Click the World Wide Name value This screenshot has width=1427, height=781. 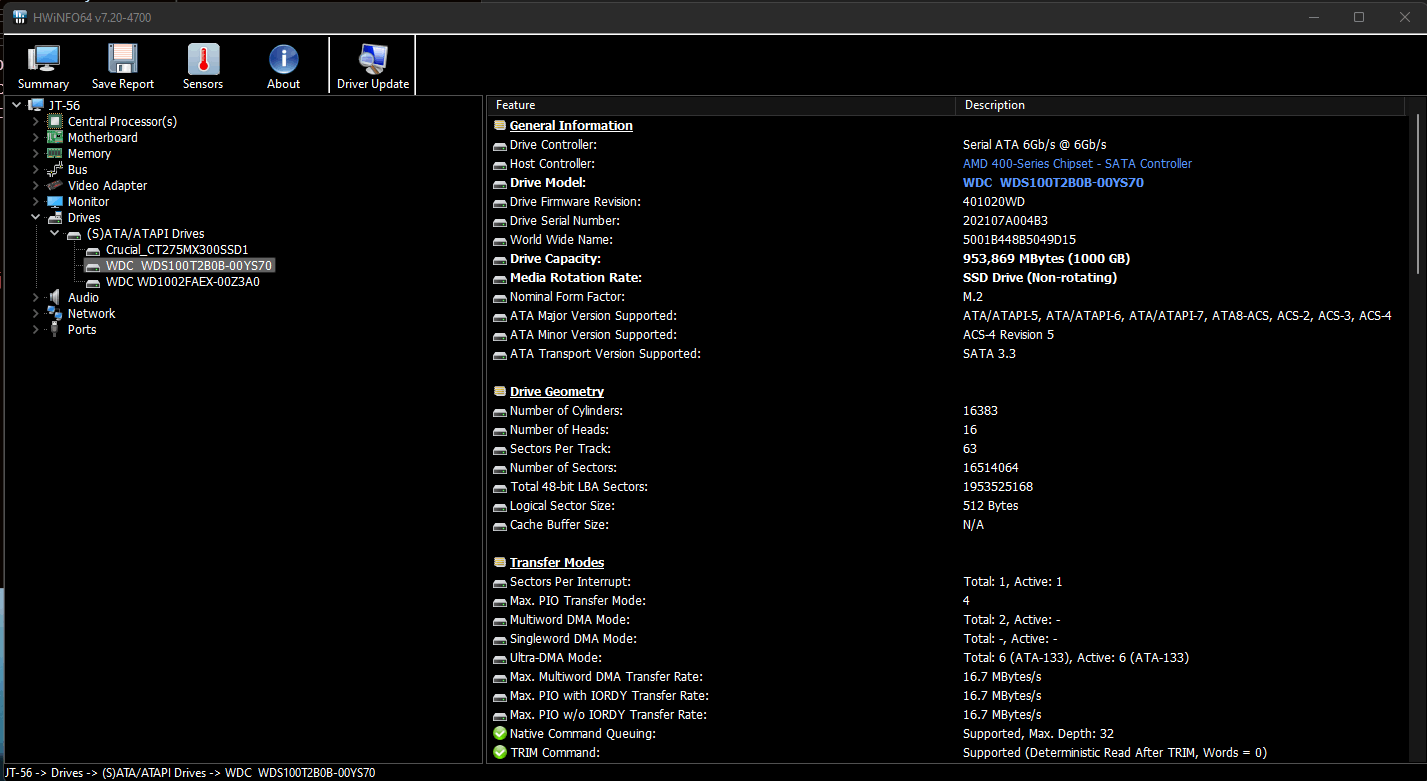1019,239
